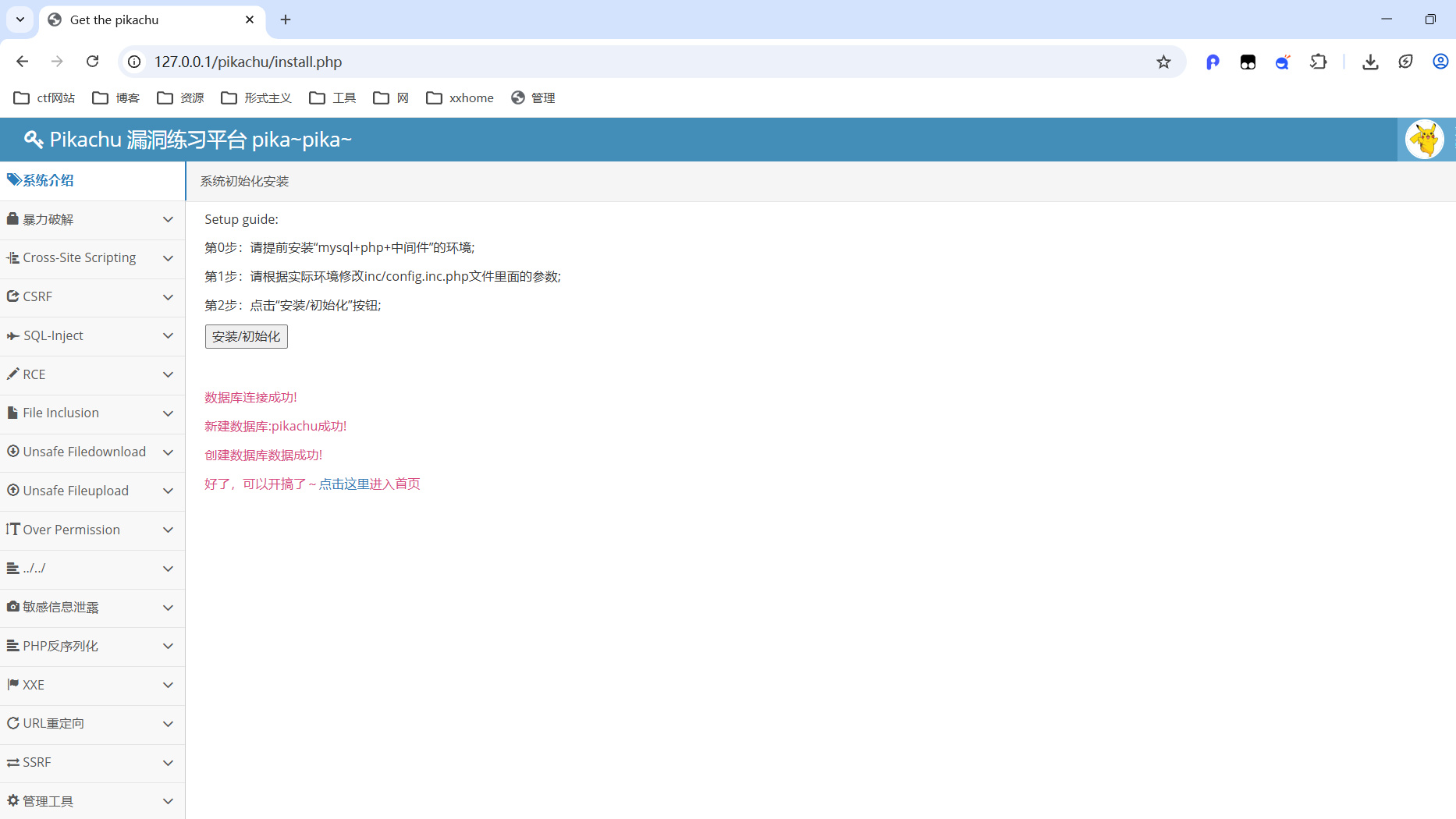Expand the SQL-Inject sidebar menu
1456x819 pixels.
point(92,336)
